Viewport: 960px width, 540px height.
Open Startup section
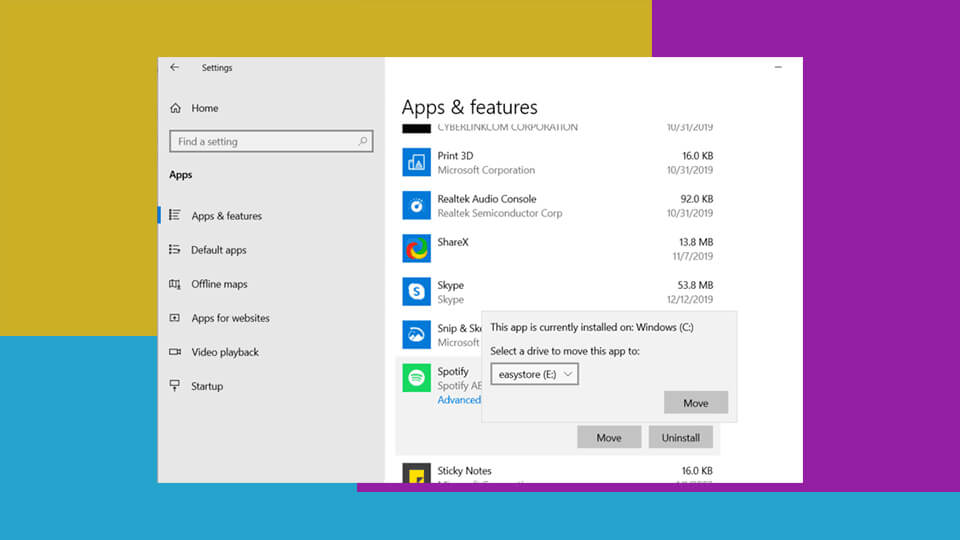(207, 386)
